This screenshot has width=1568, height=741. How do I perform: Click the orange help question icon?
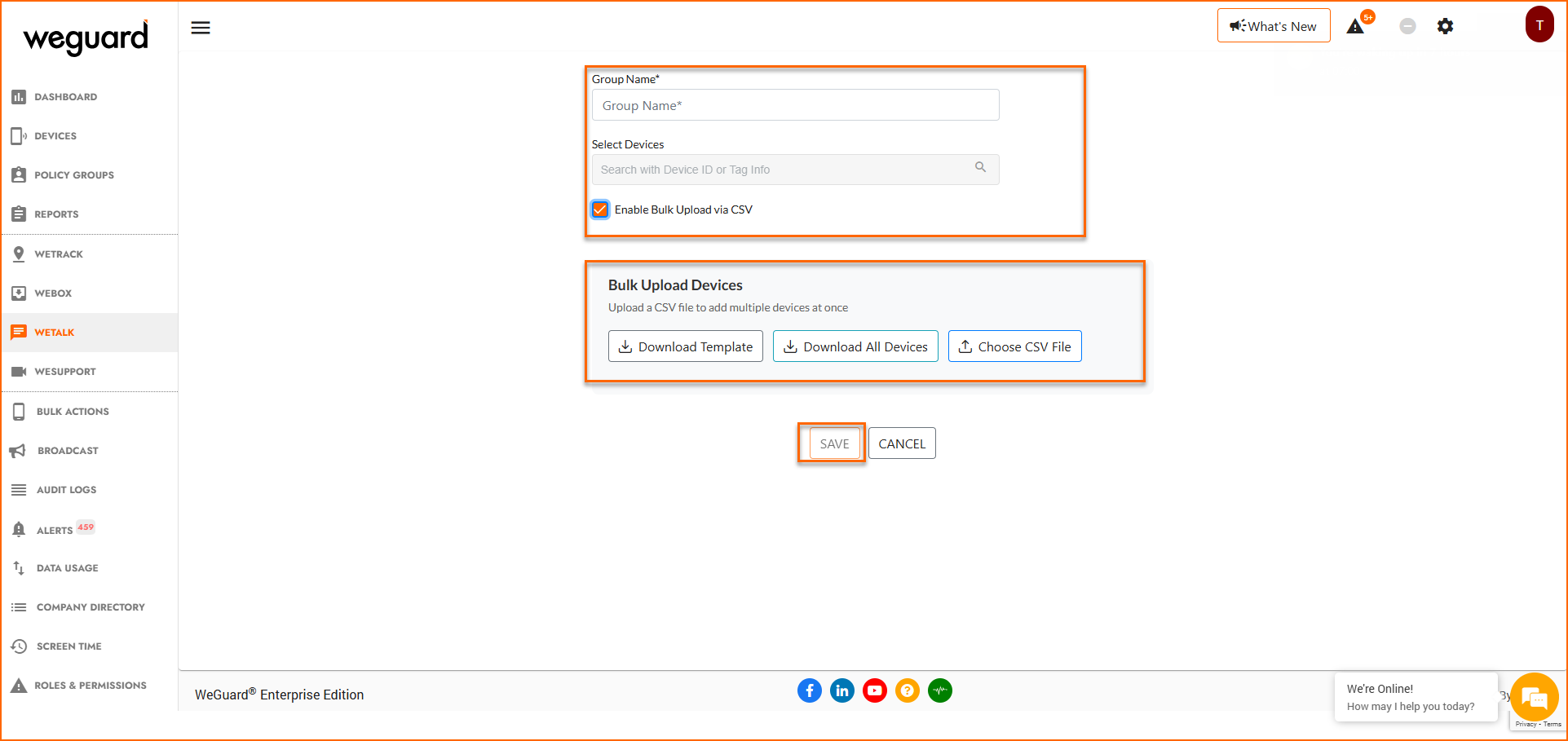pos(907,690)
